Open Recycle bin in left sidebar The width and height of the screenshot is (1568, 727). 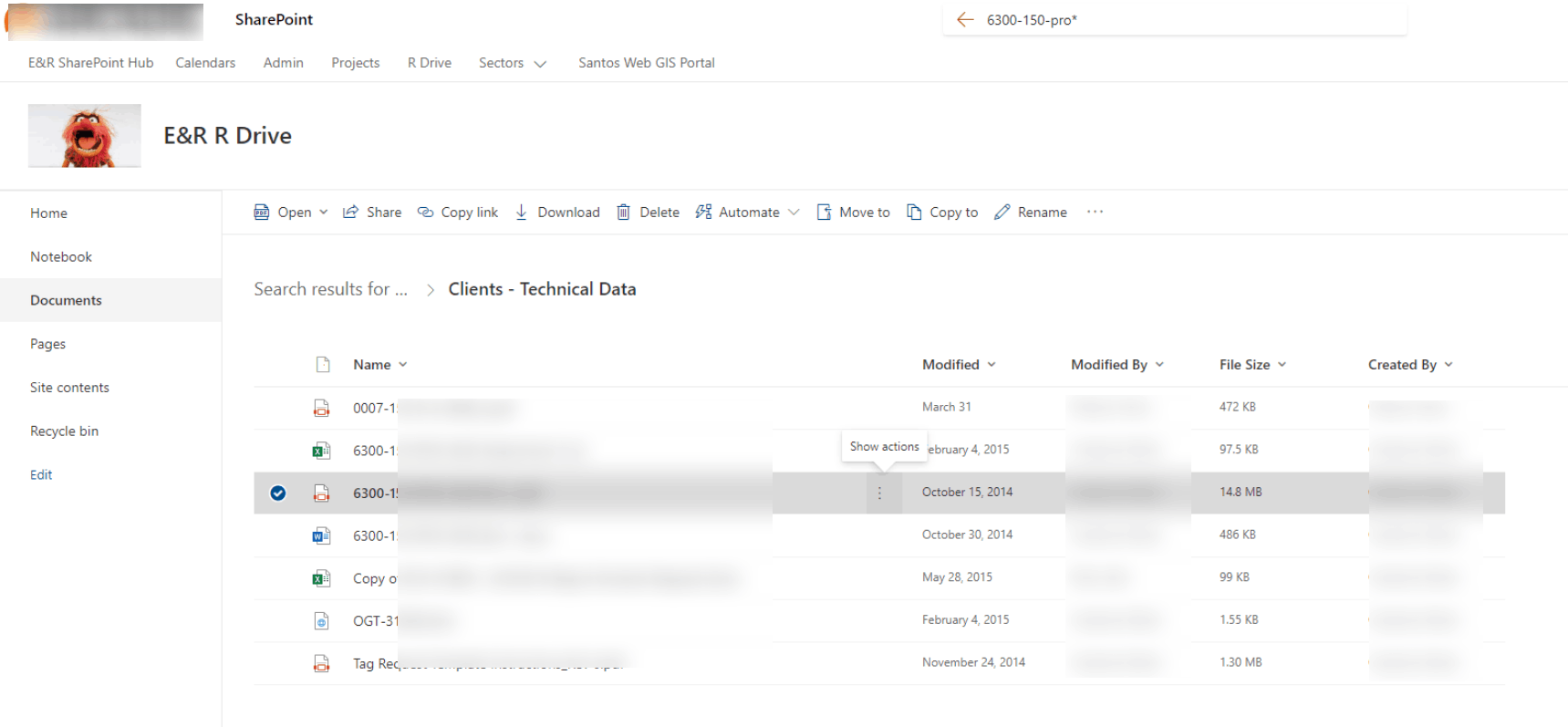click(64, 431)
